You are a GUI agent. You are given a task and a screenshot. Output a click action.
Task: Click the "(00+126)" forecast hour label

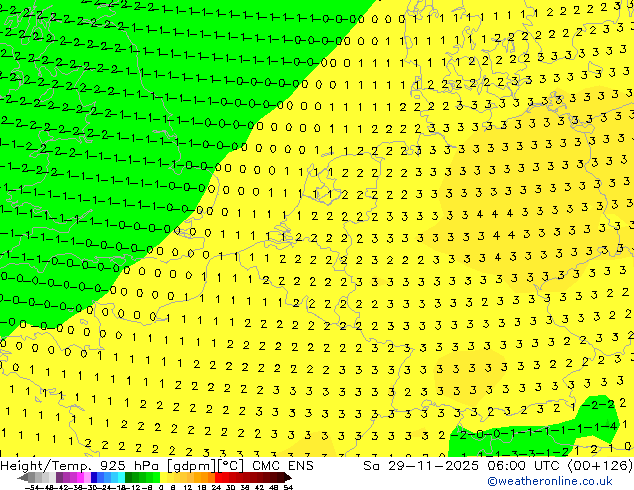click(x=600, y=465)
